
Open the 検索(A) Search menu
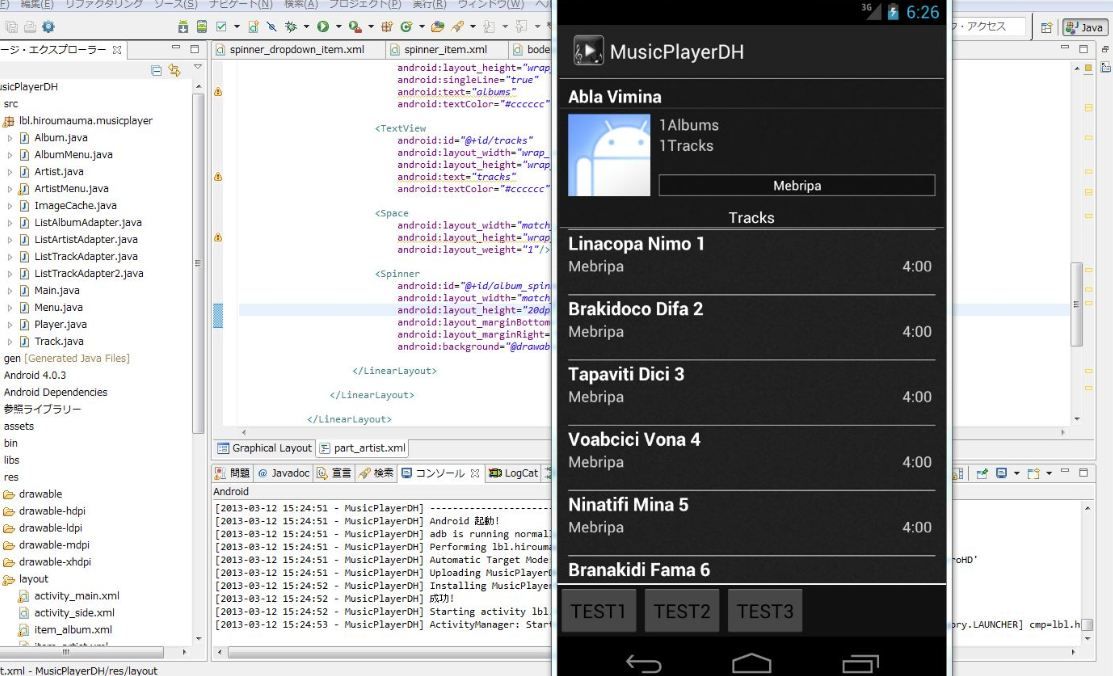click(301, 4)
